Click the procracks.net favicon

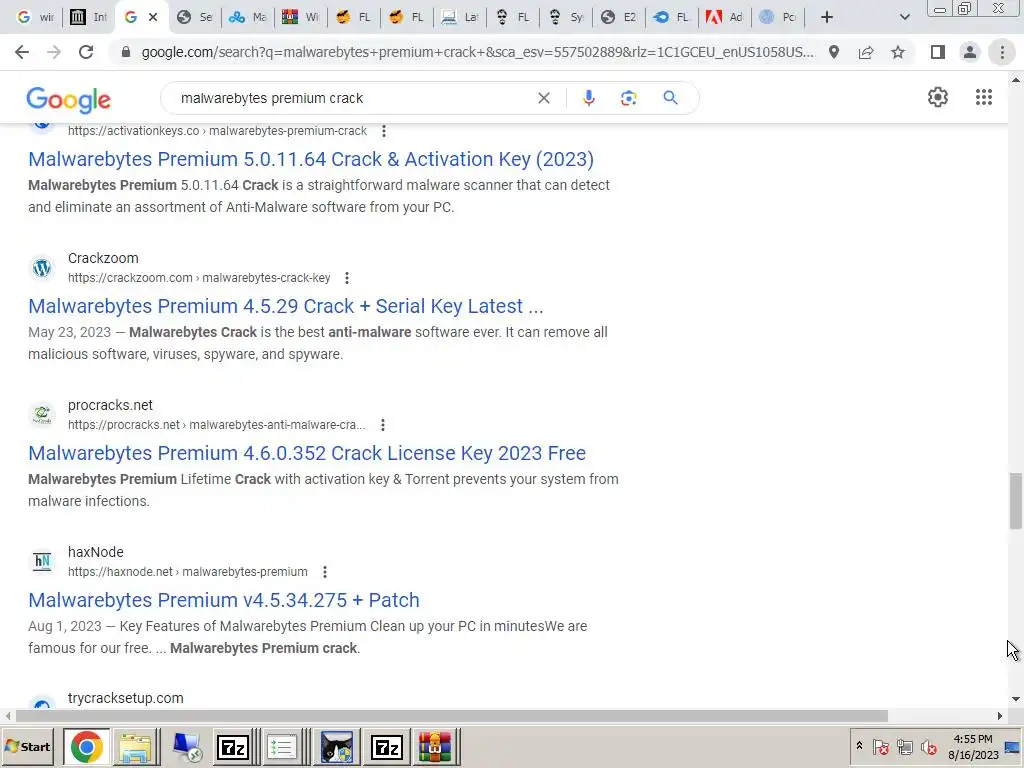click(42, 415)
